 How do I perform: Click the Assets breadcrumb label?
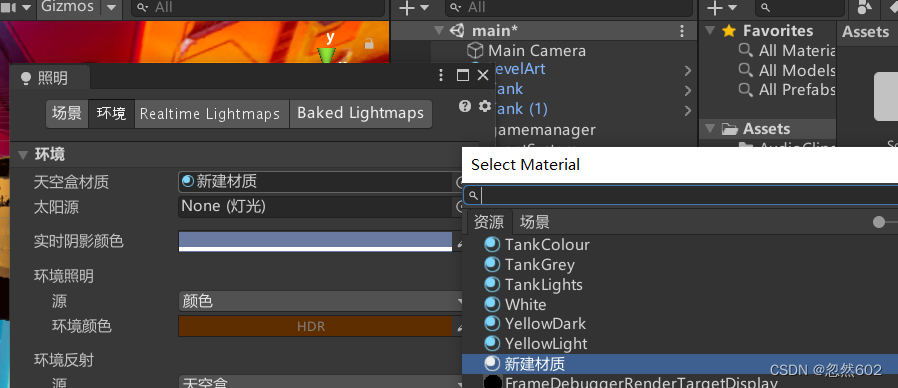click(865, 32)
